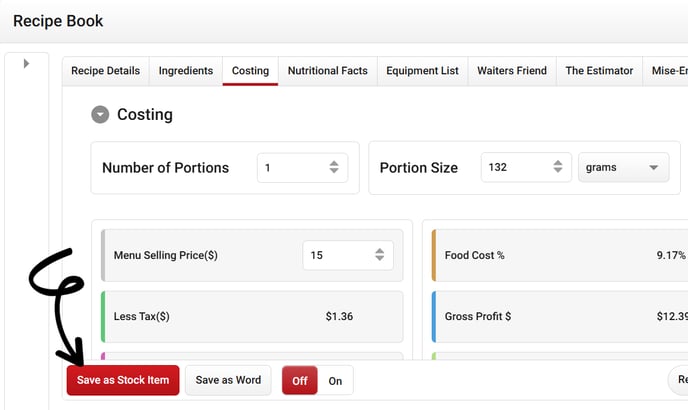Switch to the Equipment List tab
Viewport: 688px width, 410px height.
pos(422,71)
